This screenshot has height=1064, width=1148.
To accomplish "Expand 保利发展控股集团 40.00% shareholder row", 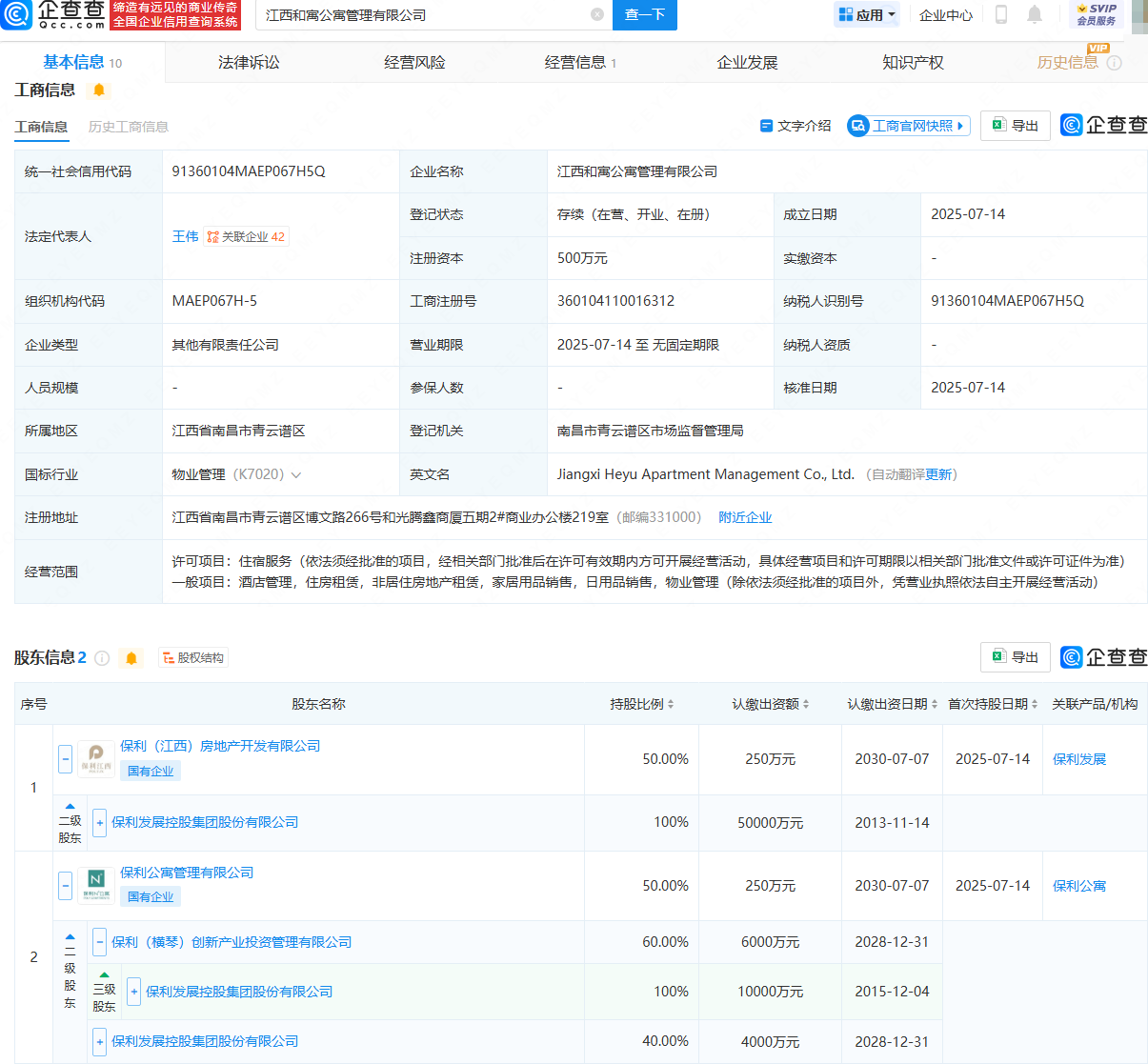I will point(99,1041).
